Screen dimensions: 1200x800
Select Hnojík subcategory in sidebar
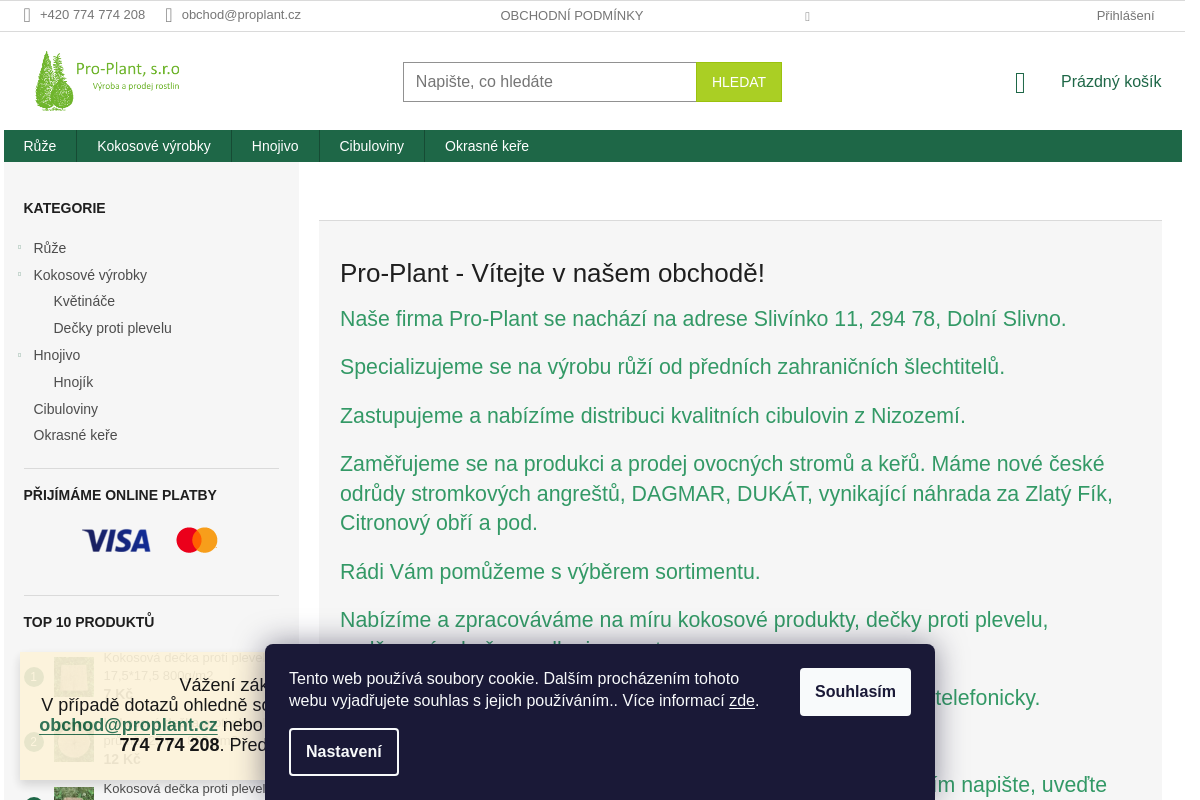[x=73, y=382]
